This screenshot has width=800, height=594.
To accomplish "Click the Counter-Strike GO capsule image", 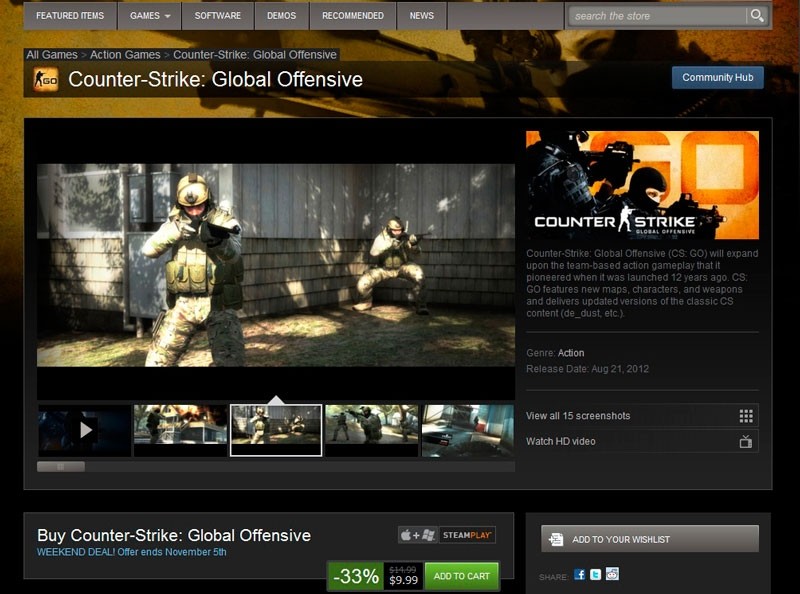I will (x=642, y=185).
